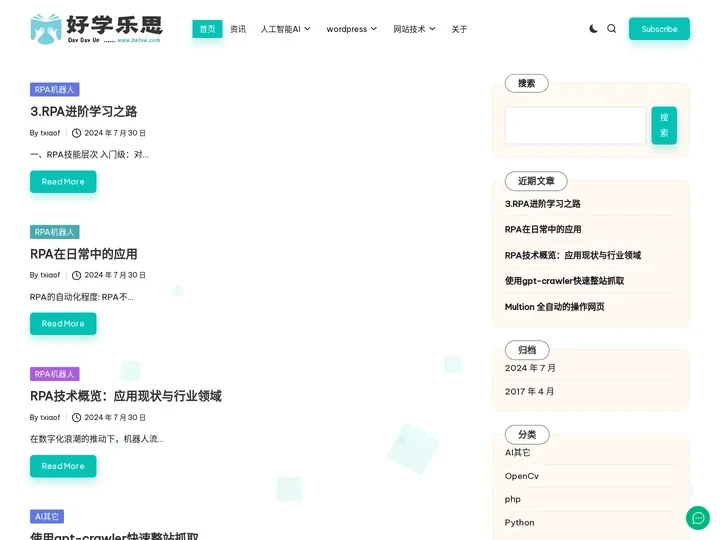Open post title 3.RPA进阶学习之路

(84, 112)
